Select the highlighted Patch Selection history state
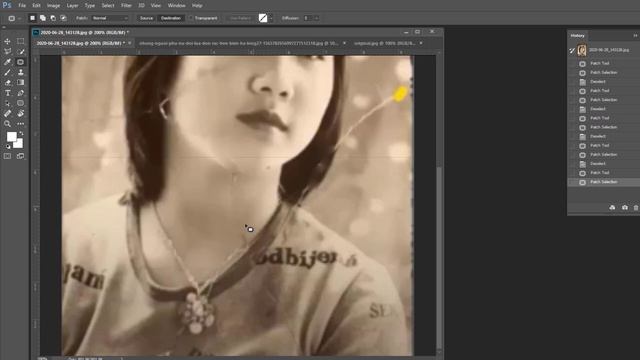 (604, 182)
